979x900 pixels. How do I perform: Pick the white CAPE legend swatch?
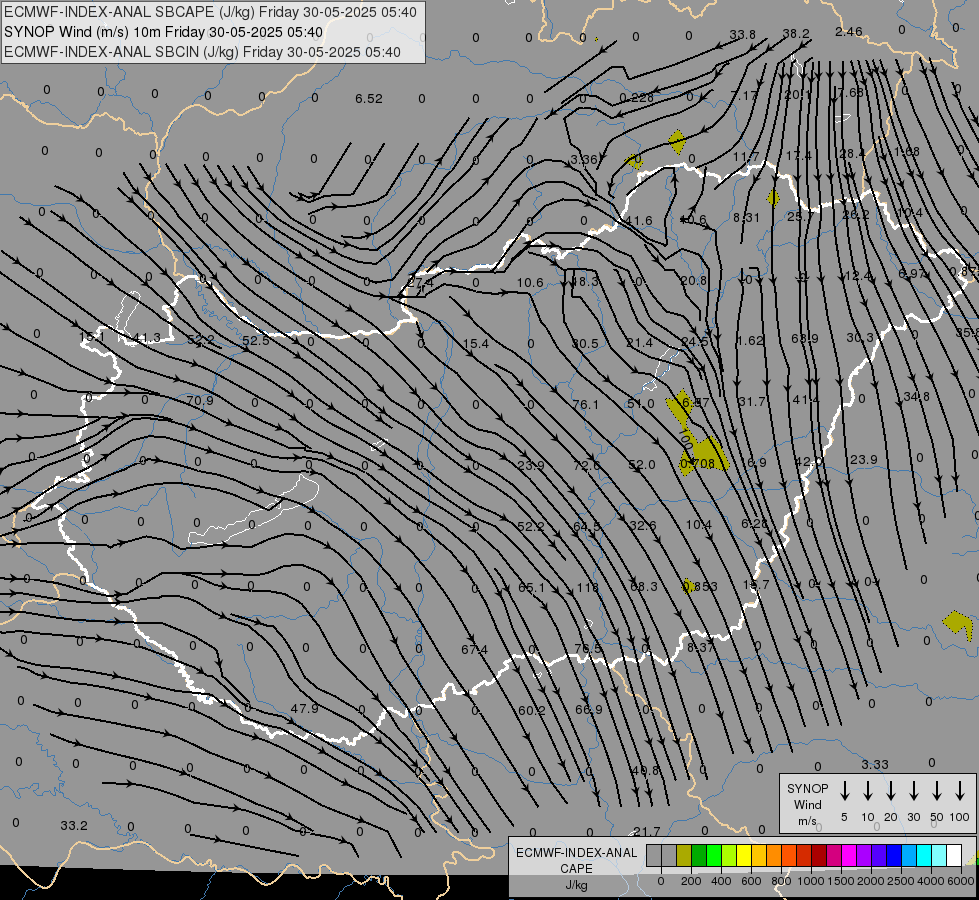953,855
